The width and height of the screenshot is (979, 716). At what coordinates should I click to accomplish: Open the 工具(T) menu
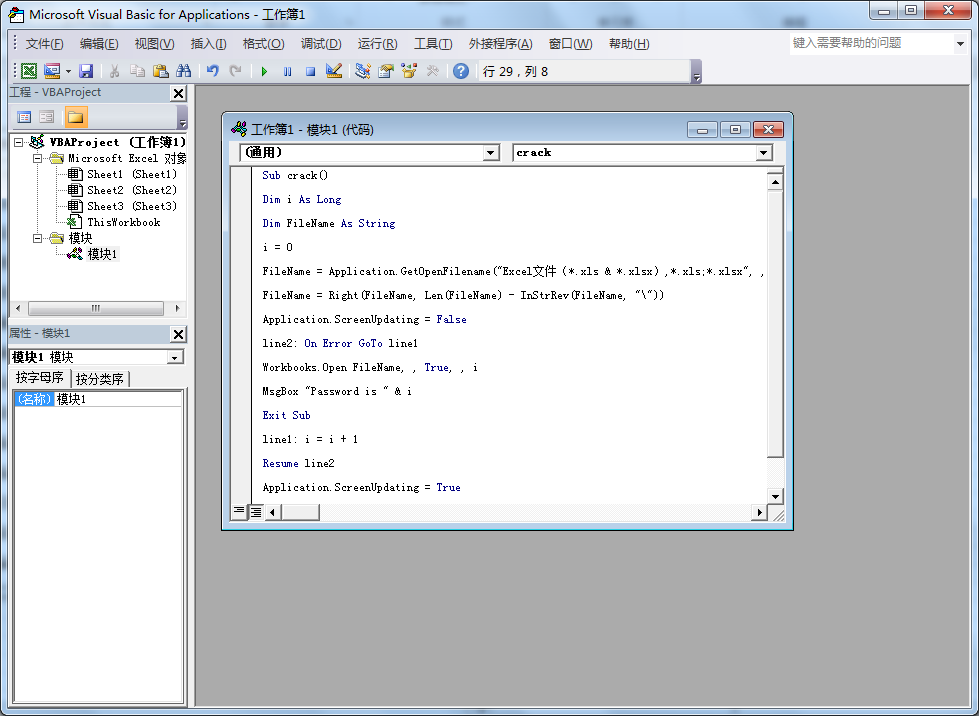tap(433, 44)
